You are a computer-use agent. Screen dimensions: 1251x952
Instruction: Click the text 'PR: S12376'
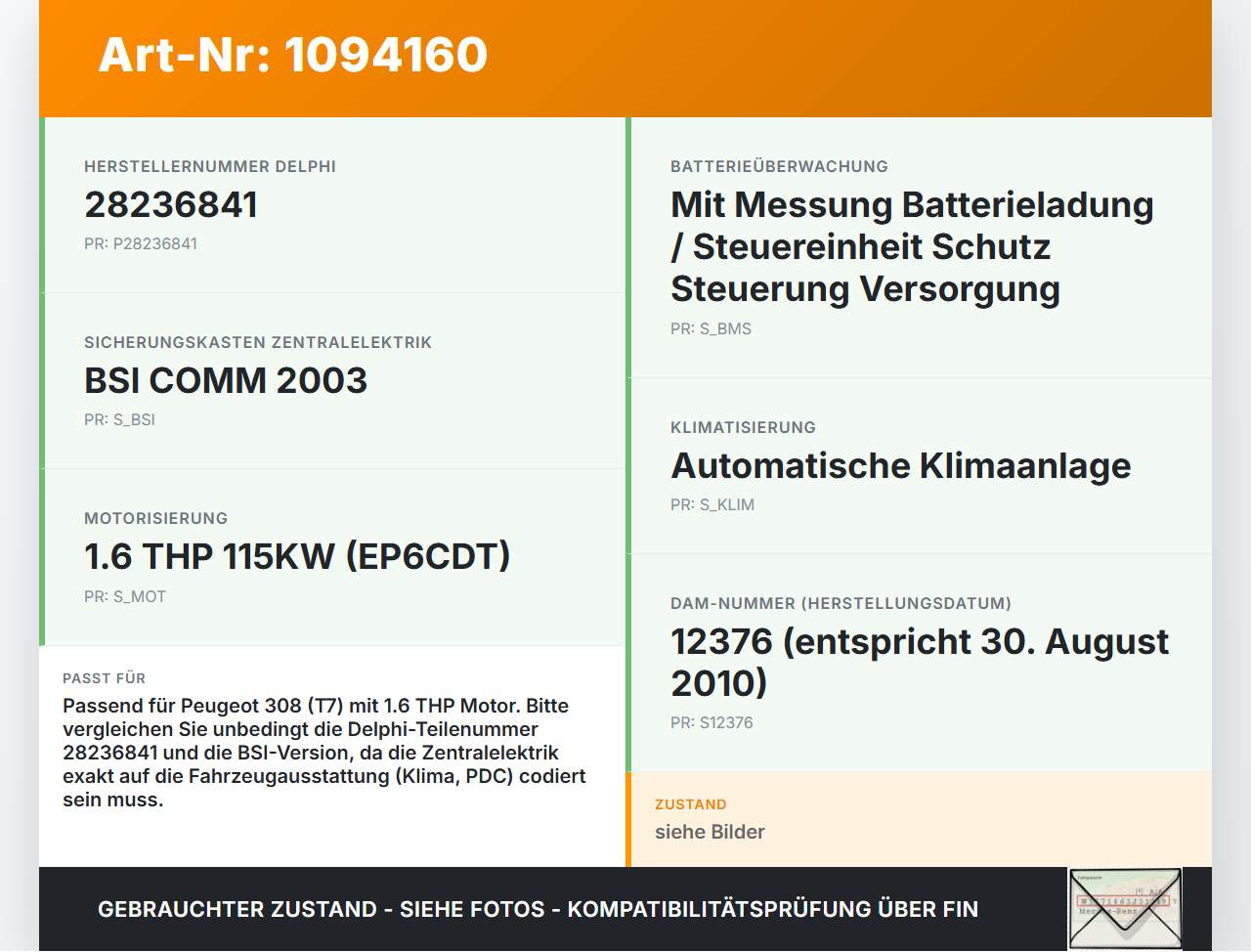pos(712,723)
